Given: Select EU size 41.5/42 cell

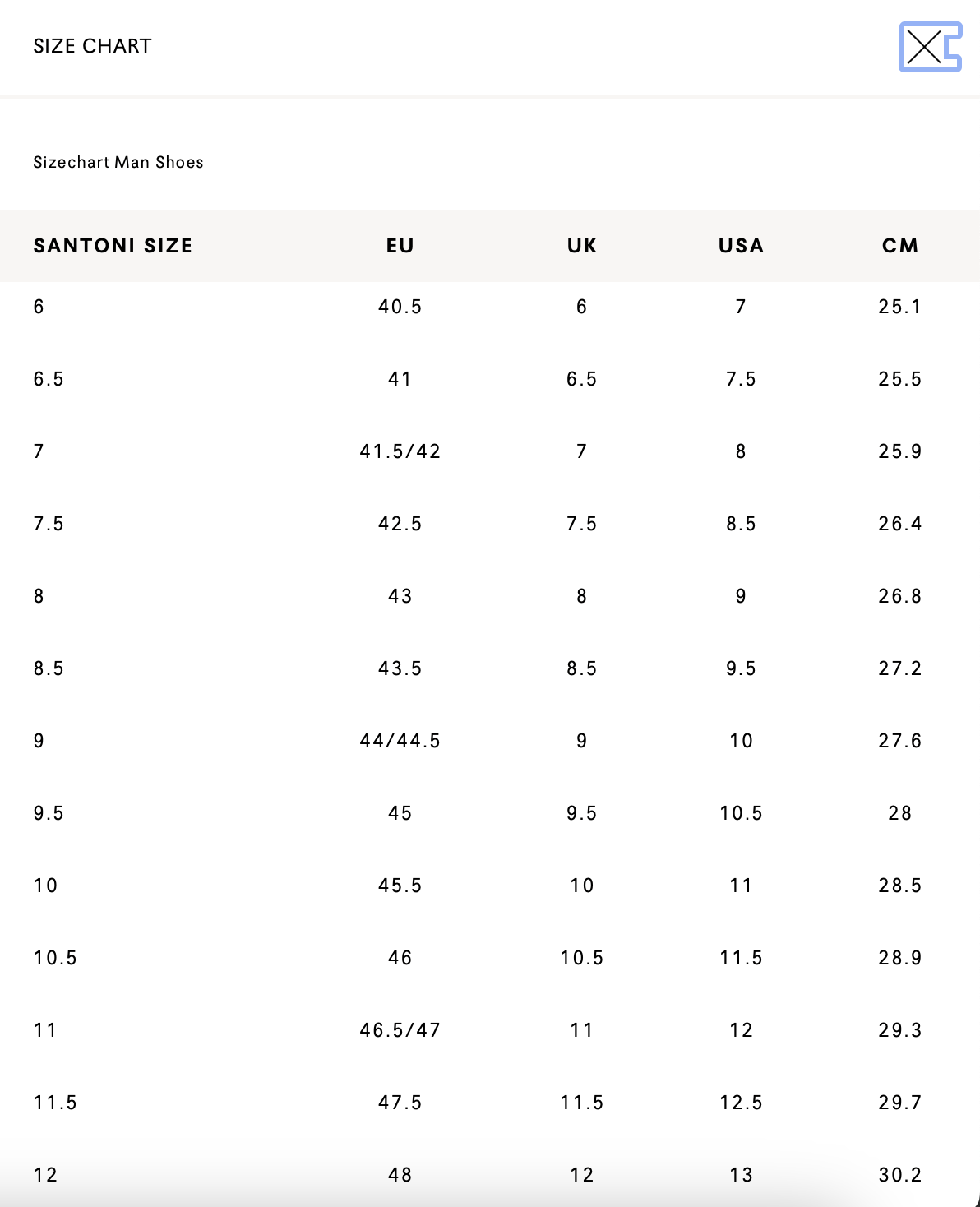Looking at the screenshot, I should [400, 451].
